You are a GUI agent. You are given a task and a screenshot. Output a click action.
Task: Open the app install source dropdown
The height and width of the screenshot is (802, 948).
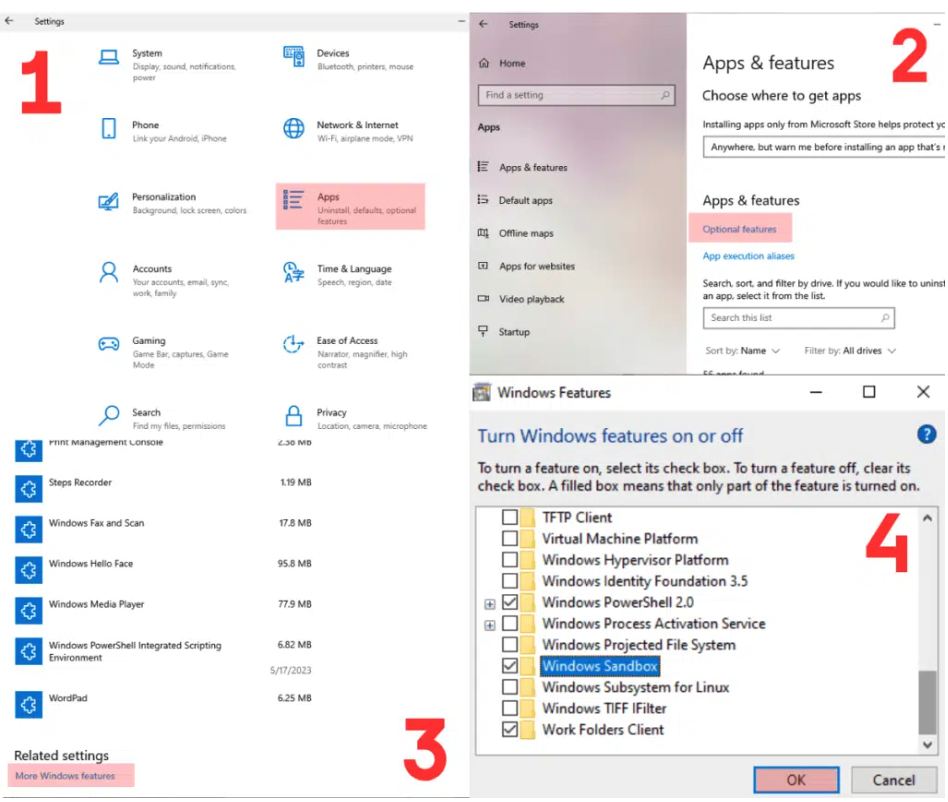tap(823, 147)
